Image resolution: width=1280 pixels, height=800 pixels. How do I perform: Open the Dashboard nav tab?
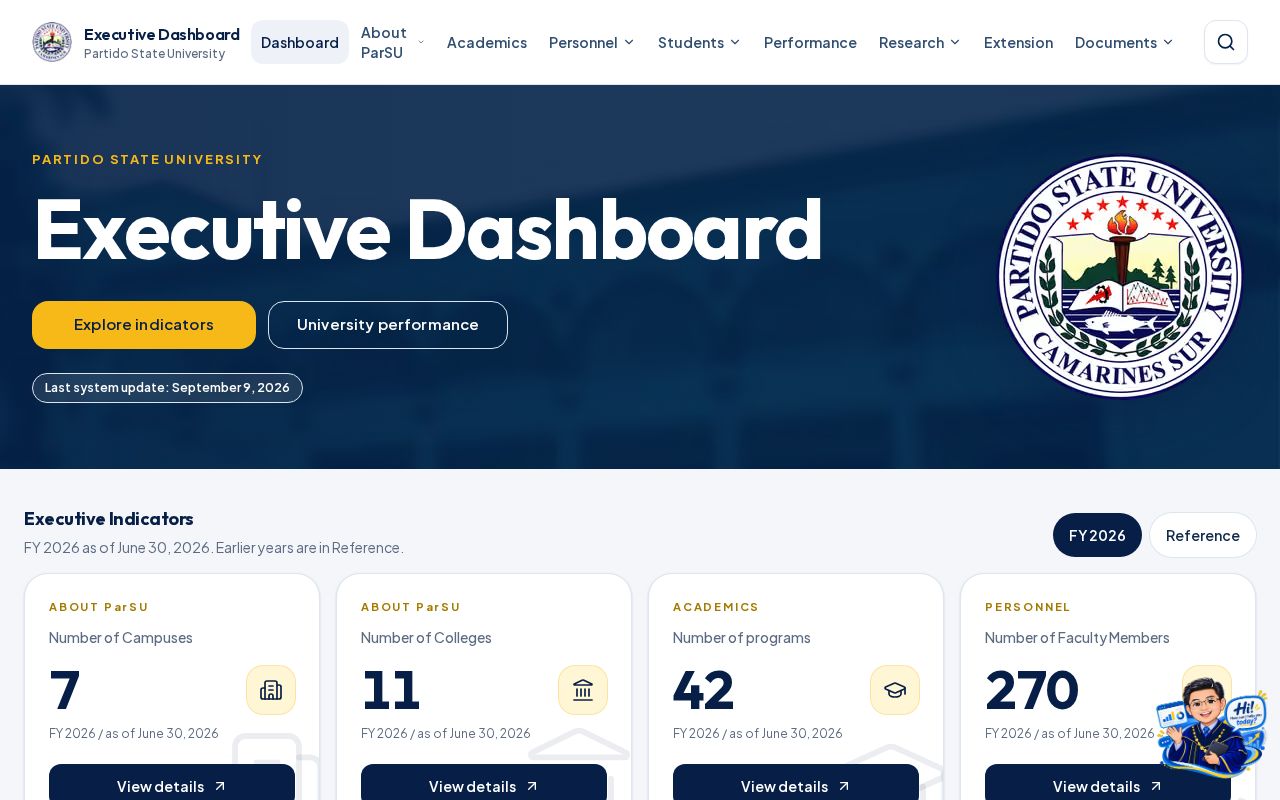pos(300,42)
